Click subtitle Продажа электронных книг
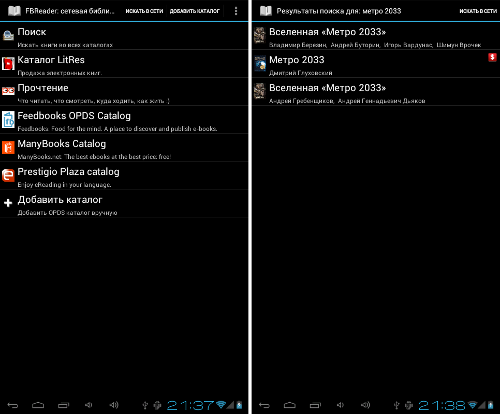 60,73
